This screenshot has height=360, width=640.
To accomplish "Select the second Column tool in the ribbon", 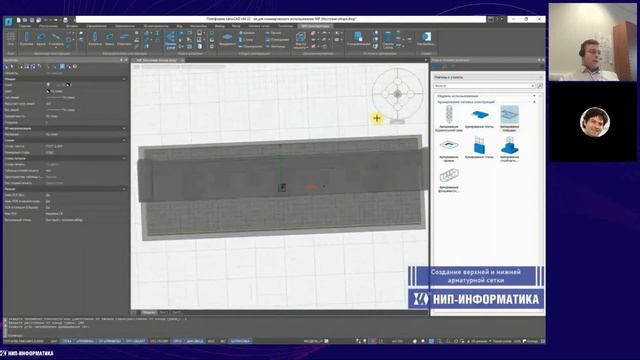I will coord(95,39).
